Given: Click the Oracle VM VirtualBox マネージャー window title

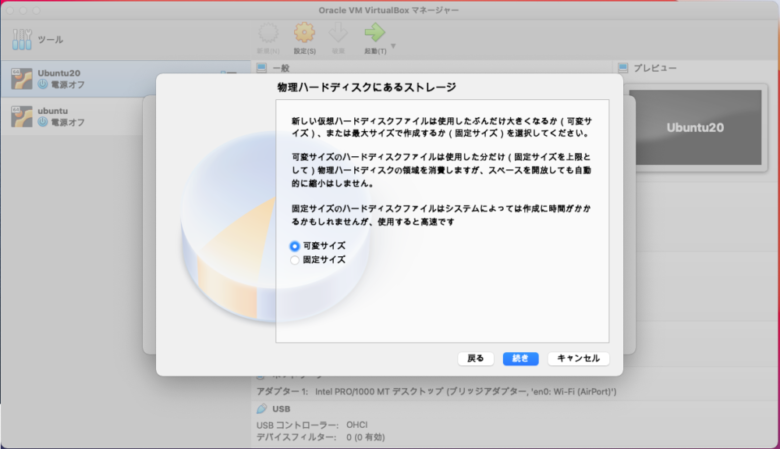Looking at the screenshot, I should pos(389,10).
